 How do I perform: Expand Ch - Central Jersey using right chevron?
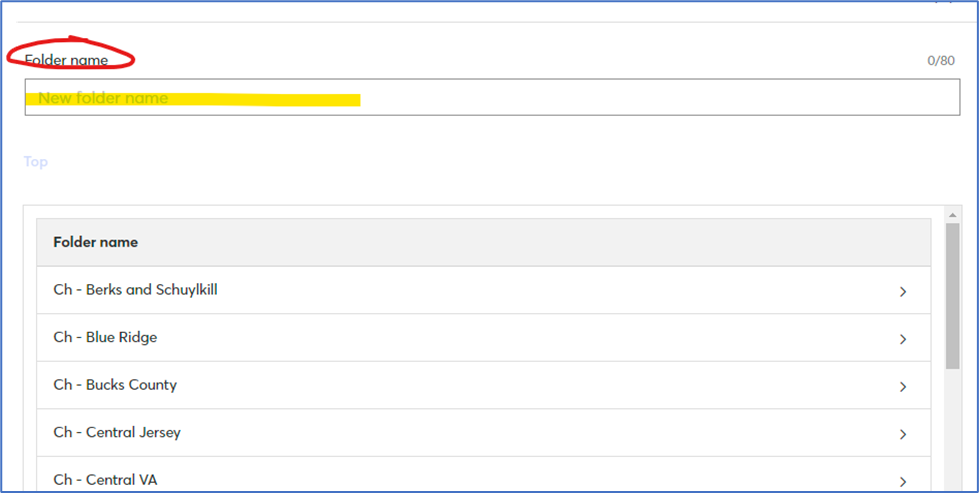(902, 434)
